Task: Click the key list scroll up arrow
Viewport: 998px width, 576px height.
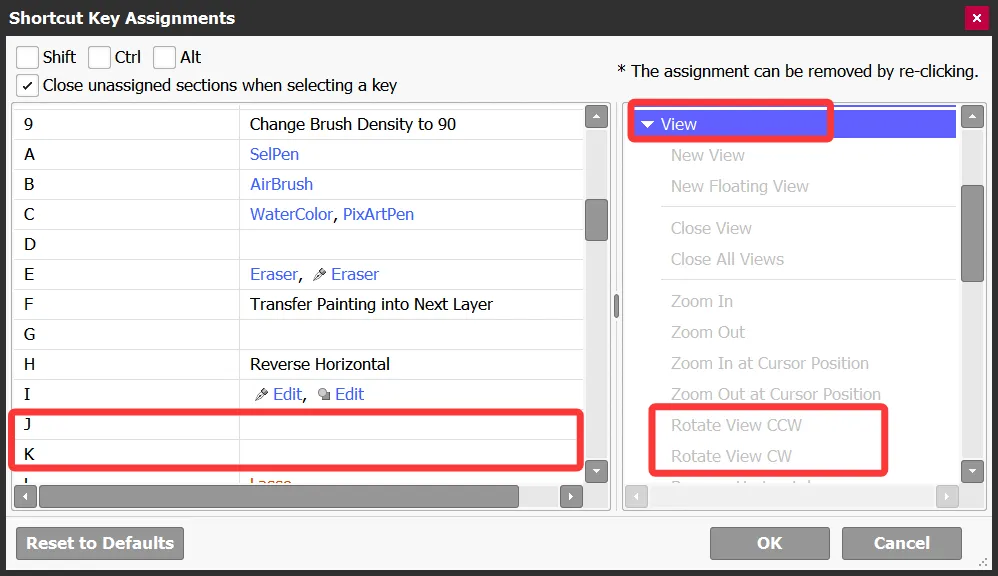Action: [596, 116]
